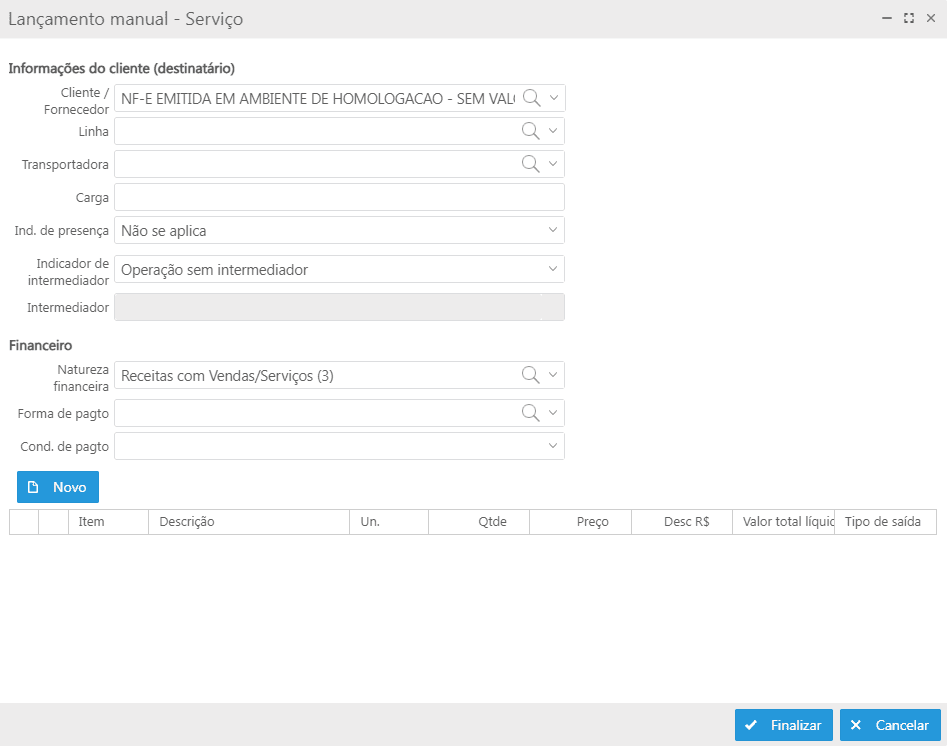Viewport: 947px width, 746px height.
Task: Click the Qtde column header
Action: click(479, 522)
